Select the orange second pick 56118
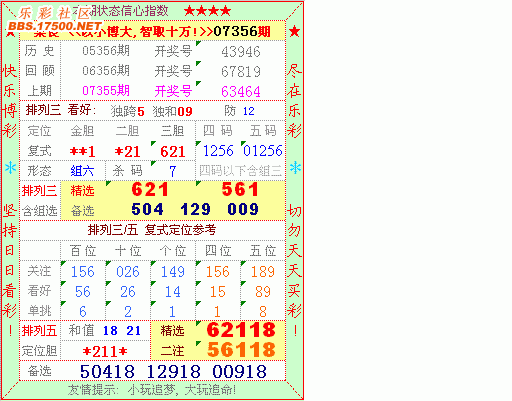Viewport: 512px width, 401px height. (241, 350)
